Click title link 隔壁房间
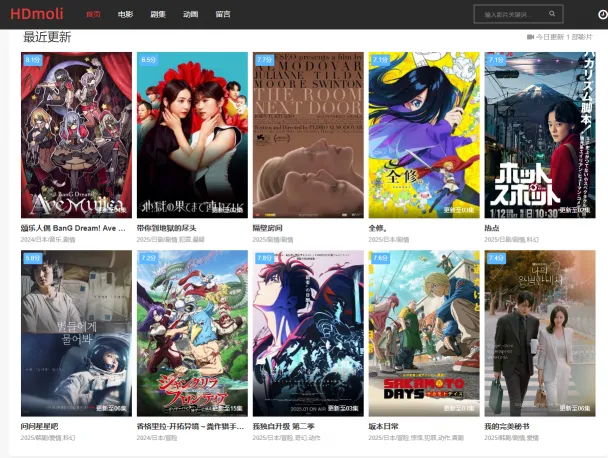The height and width of the screenshot is (458, 608). coord(268,228)
